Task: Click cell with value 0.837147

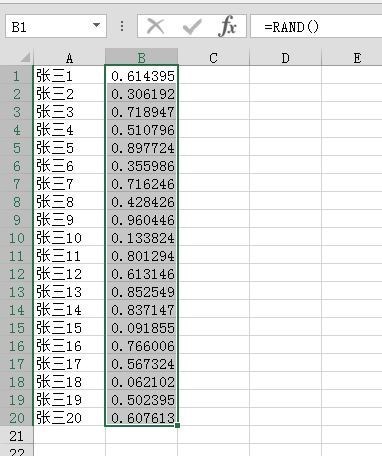Action: click(x=142, y=310)
